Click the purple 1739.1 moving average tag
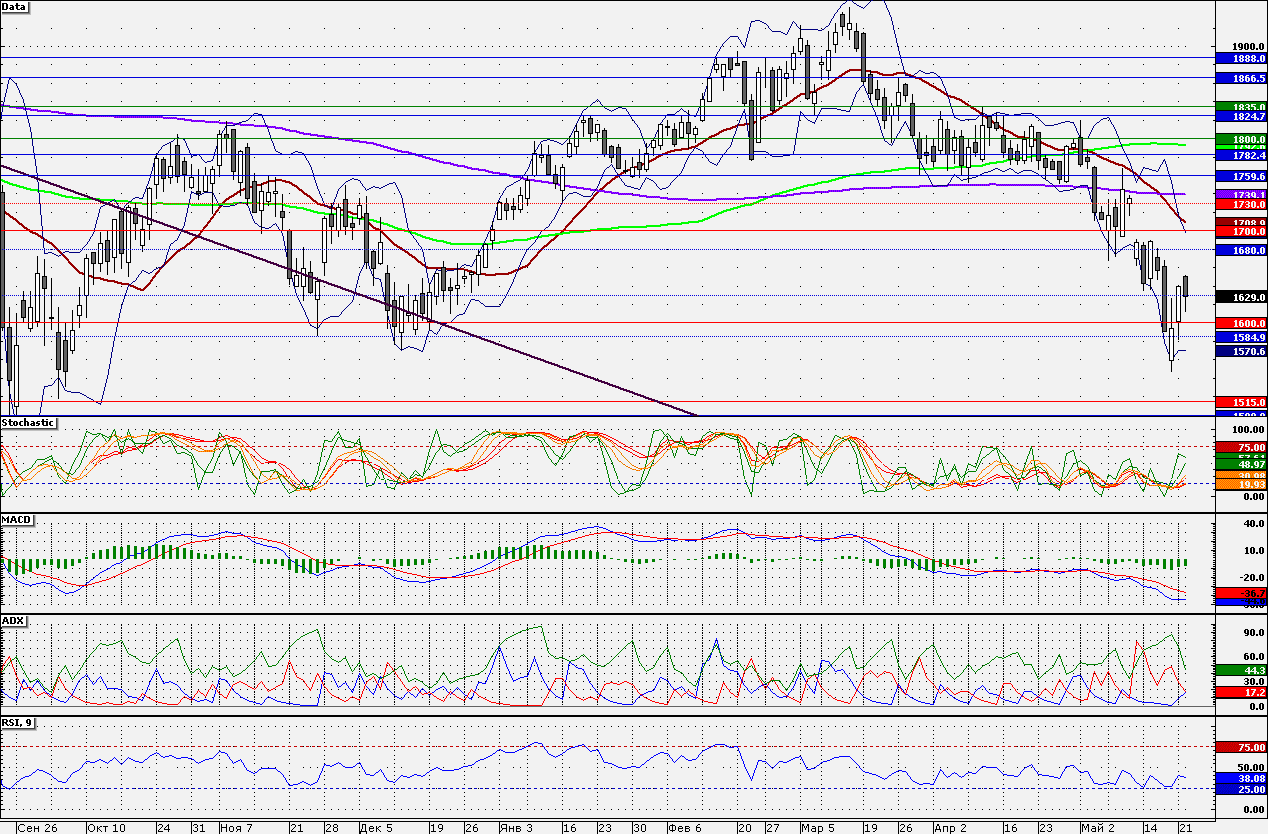 tap(1241, 194)
